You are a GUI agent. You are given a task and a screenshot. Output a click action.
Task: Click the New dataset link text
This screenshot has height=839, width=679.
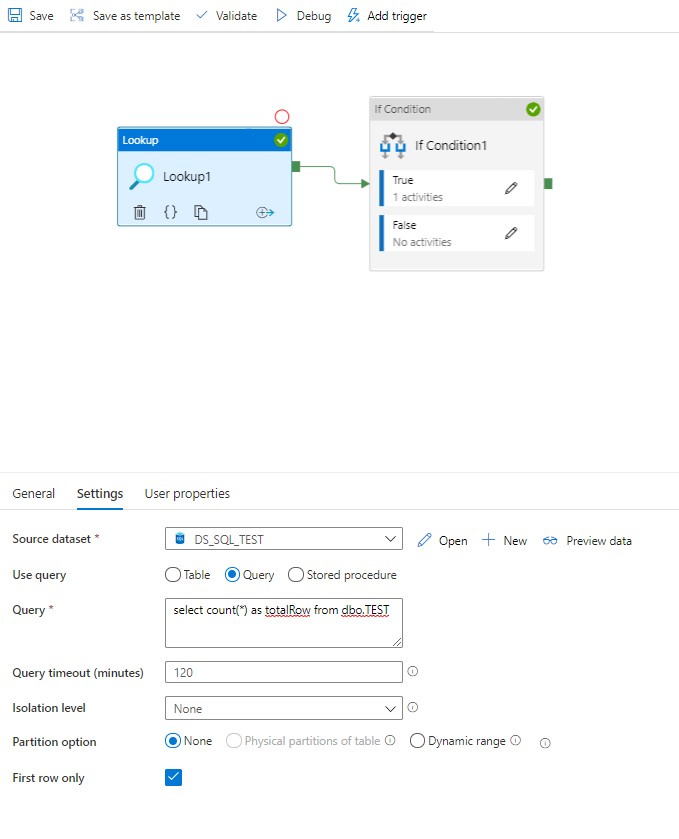tap(515, 541)
